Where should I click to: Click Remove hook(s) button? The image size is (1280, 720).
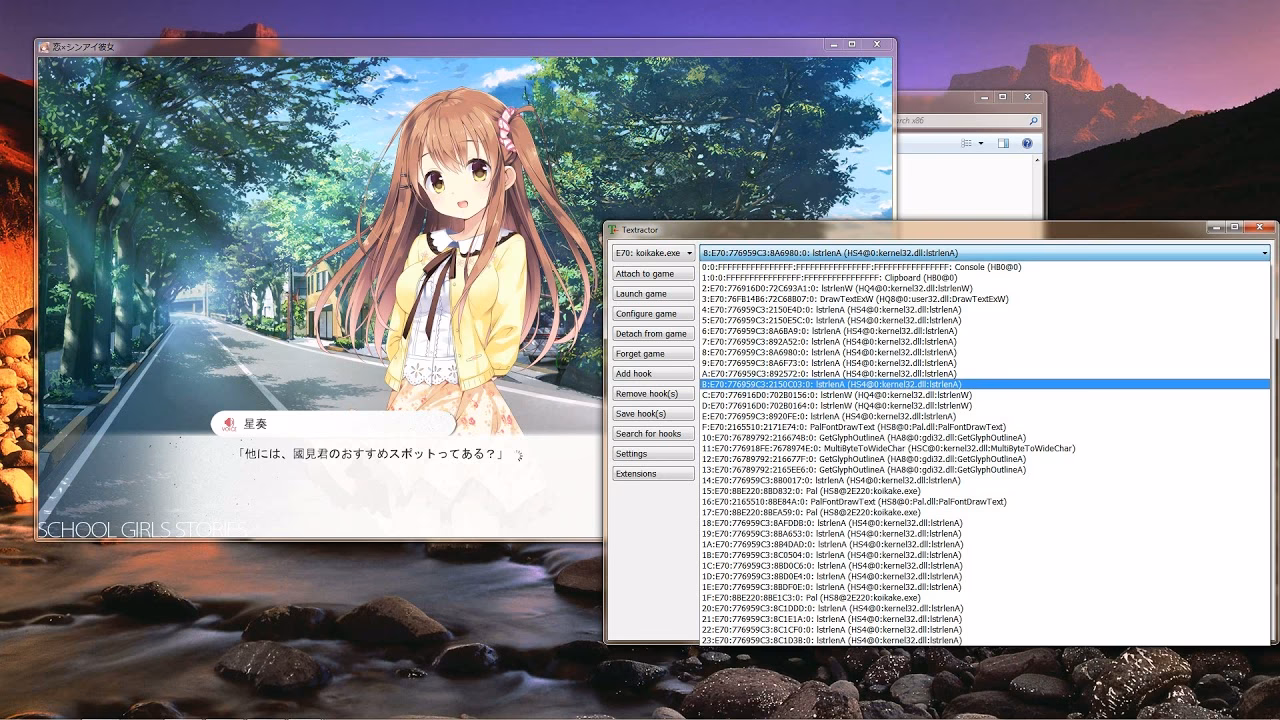point(654,394)
